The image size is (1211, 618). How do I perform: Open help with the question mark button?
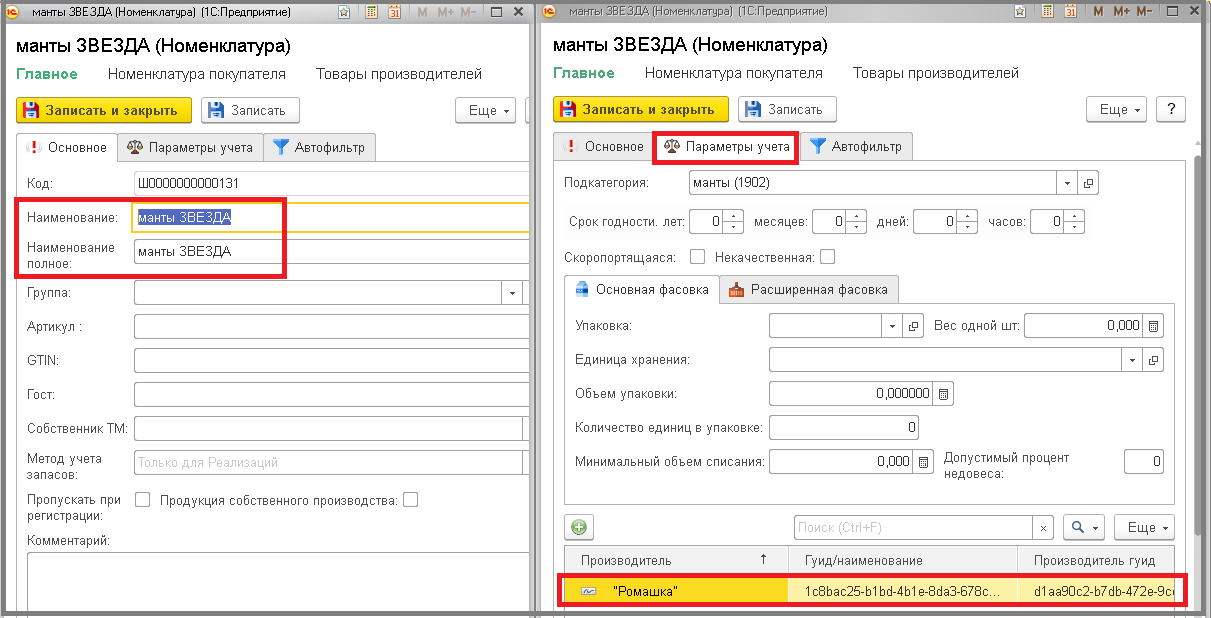click(1170, 110)
